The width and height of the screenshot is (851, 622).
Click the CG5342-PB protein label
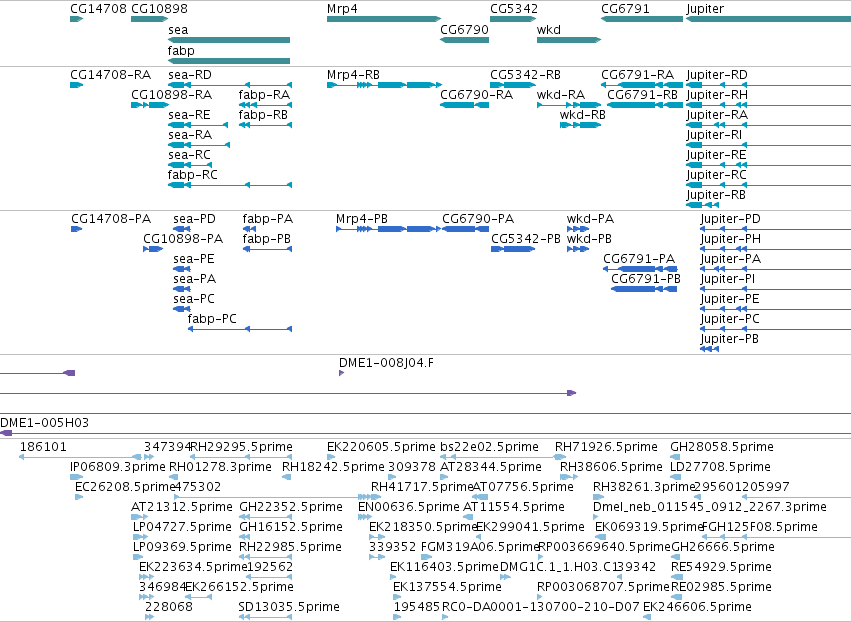(526, 239)
